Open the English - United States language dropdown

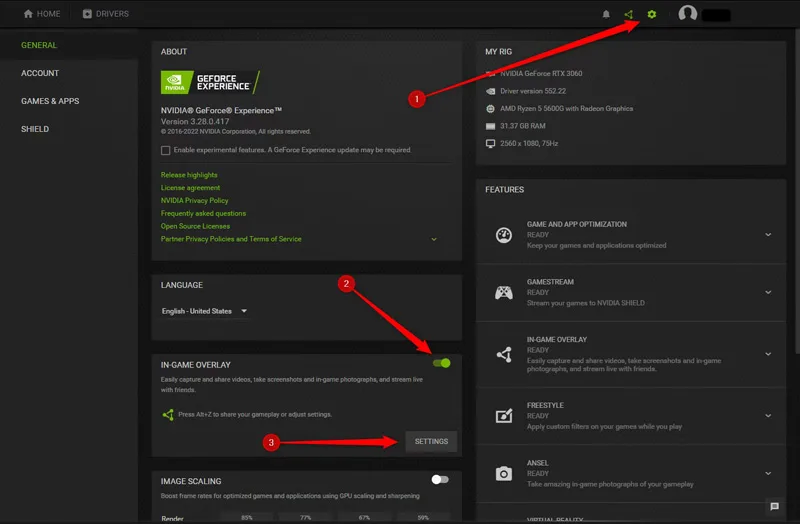point(205,311)
